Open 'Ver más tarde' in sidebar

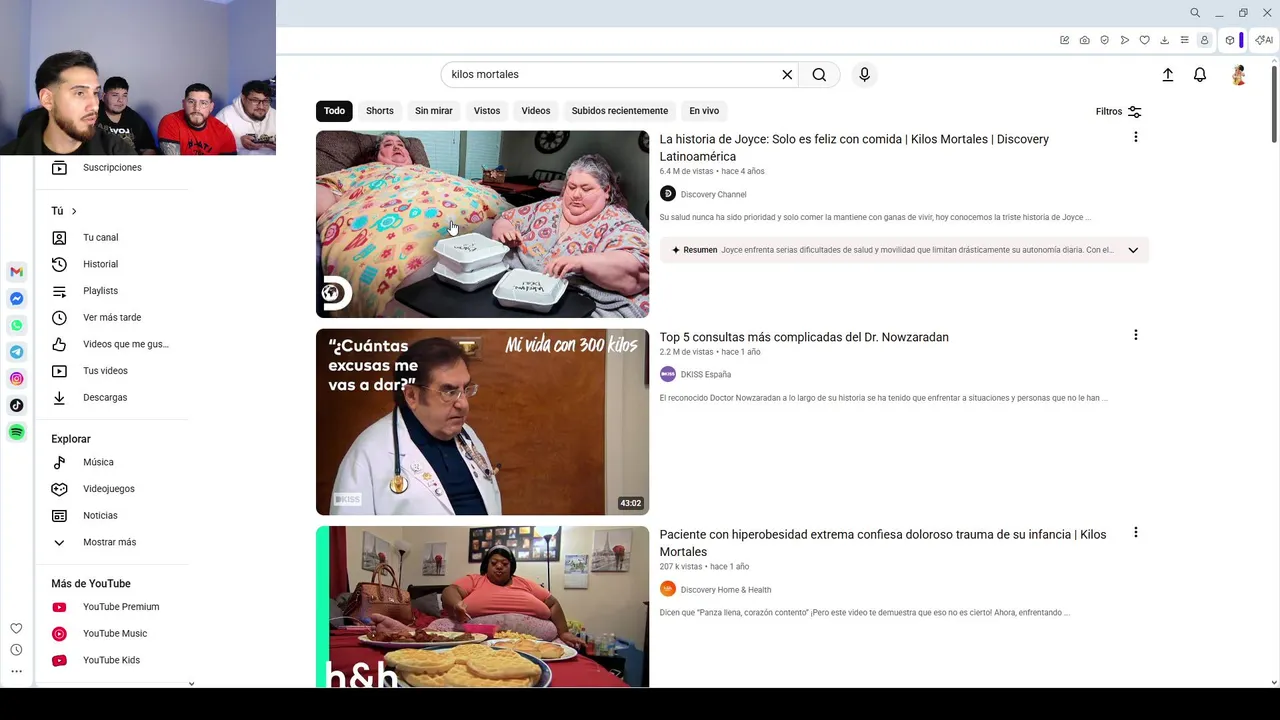click(x=111, y=318)
